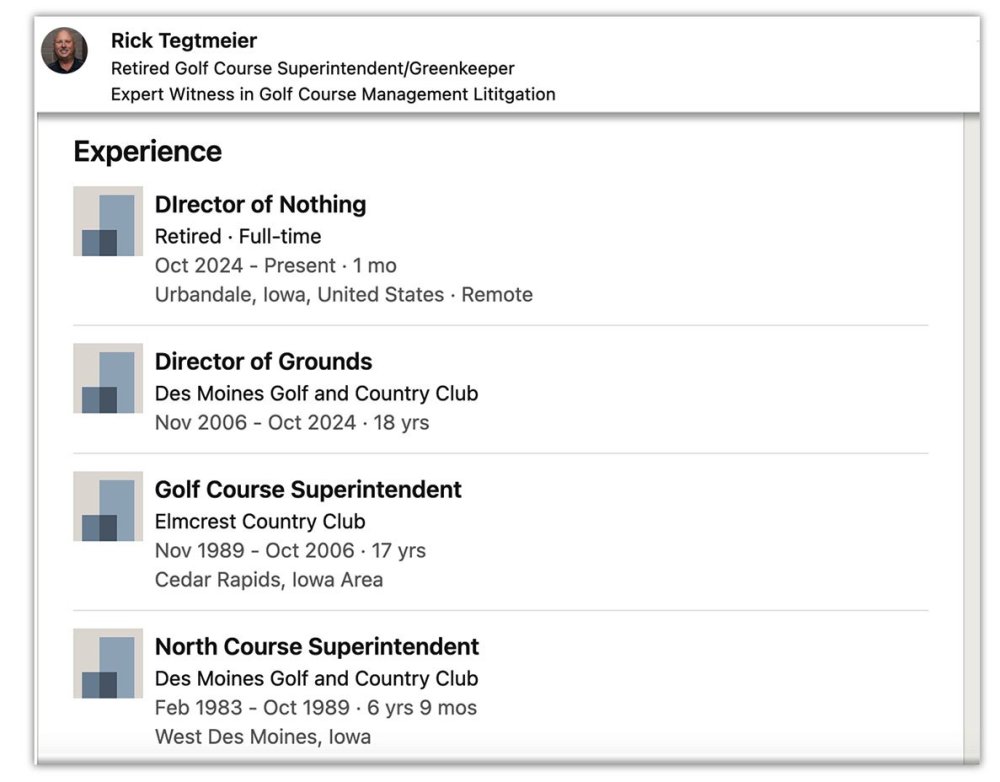Click Des Moines Golf and Country Club under North Course
The image size is (1000, 782).
316,678
